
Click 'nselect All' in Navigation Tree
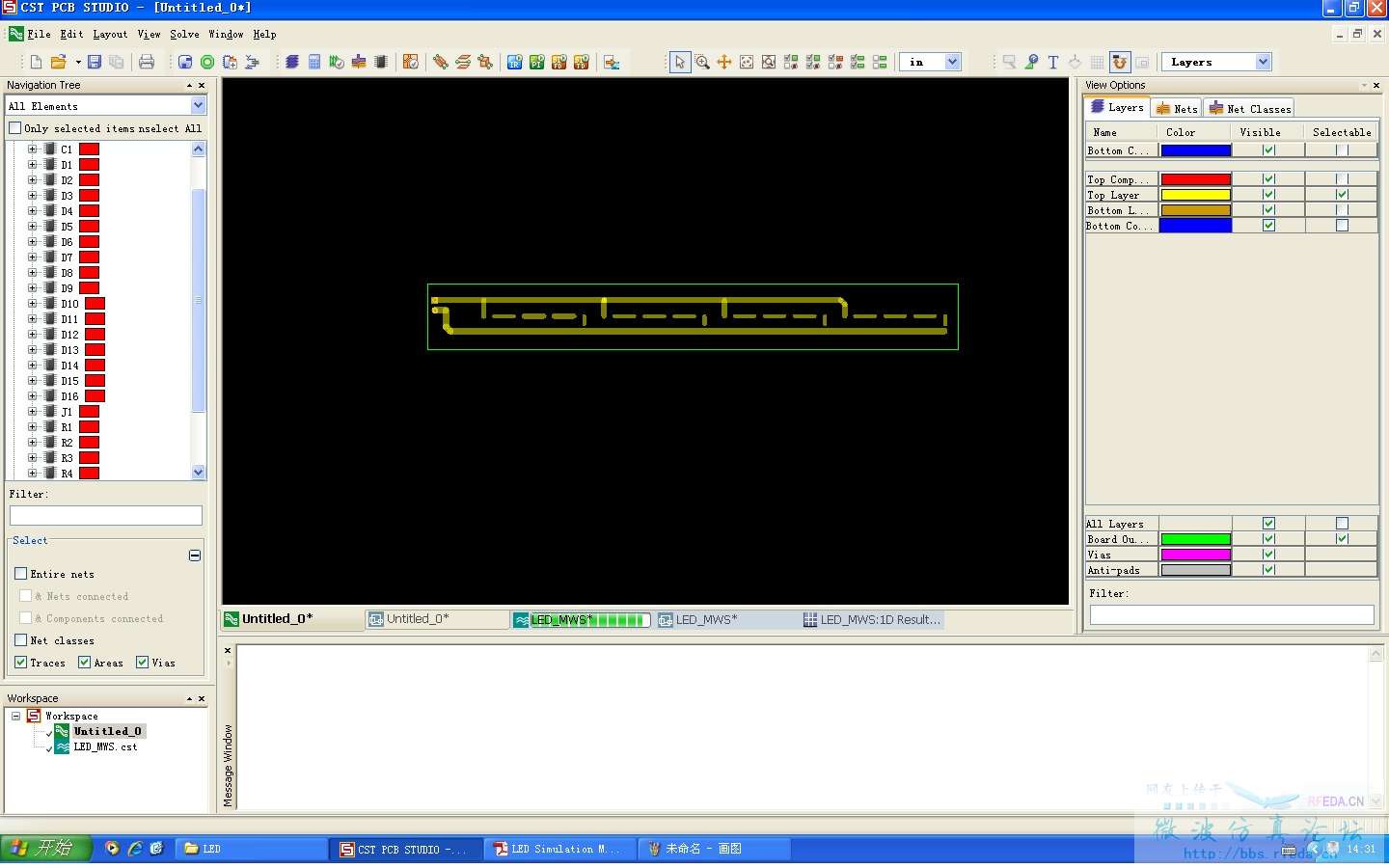170,128
